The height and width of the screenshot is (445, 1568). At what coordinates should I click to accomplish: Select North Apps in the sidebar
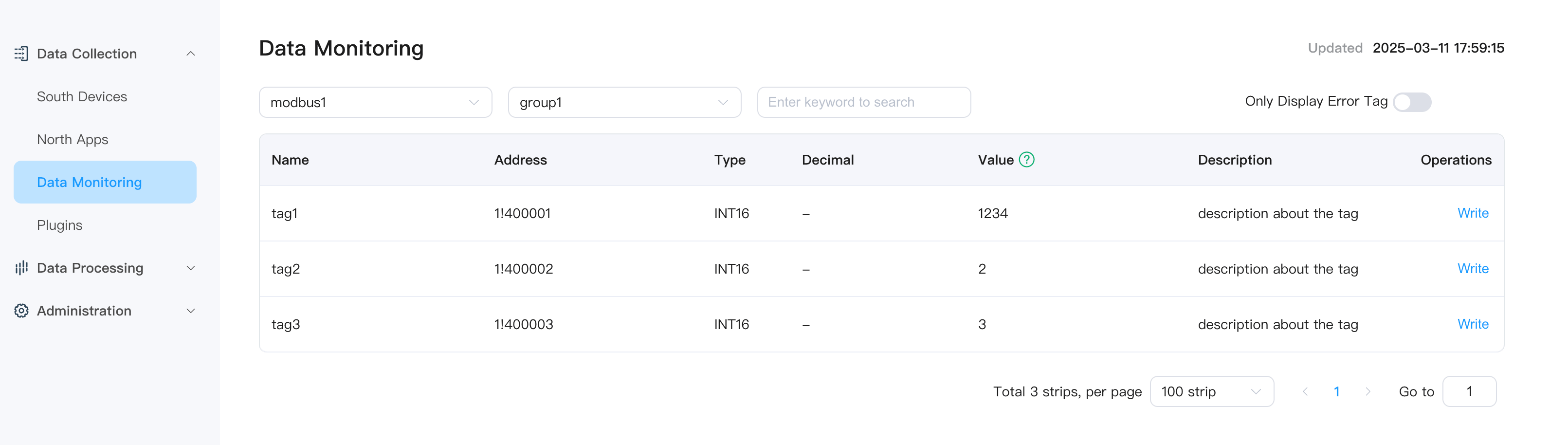click(x=72, y=139)
